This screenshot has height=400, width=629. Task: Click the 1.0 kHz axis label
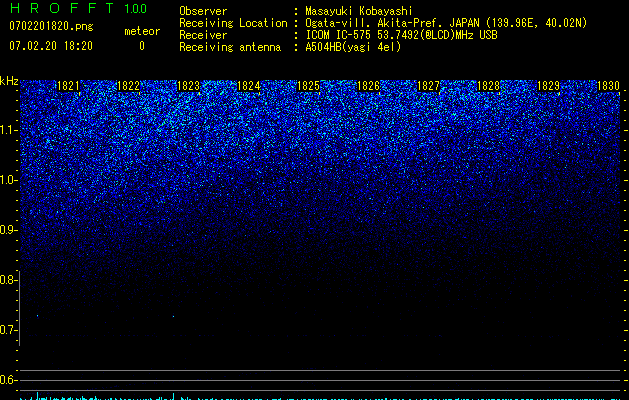(x=9, y=180)
